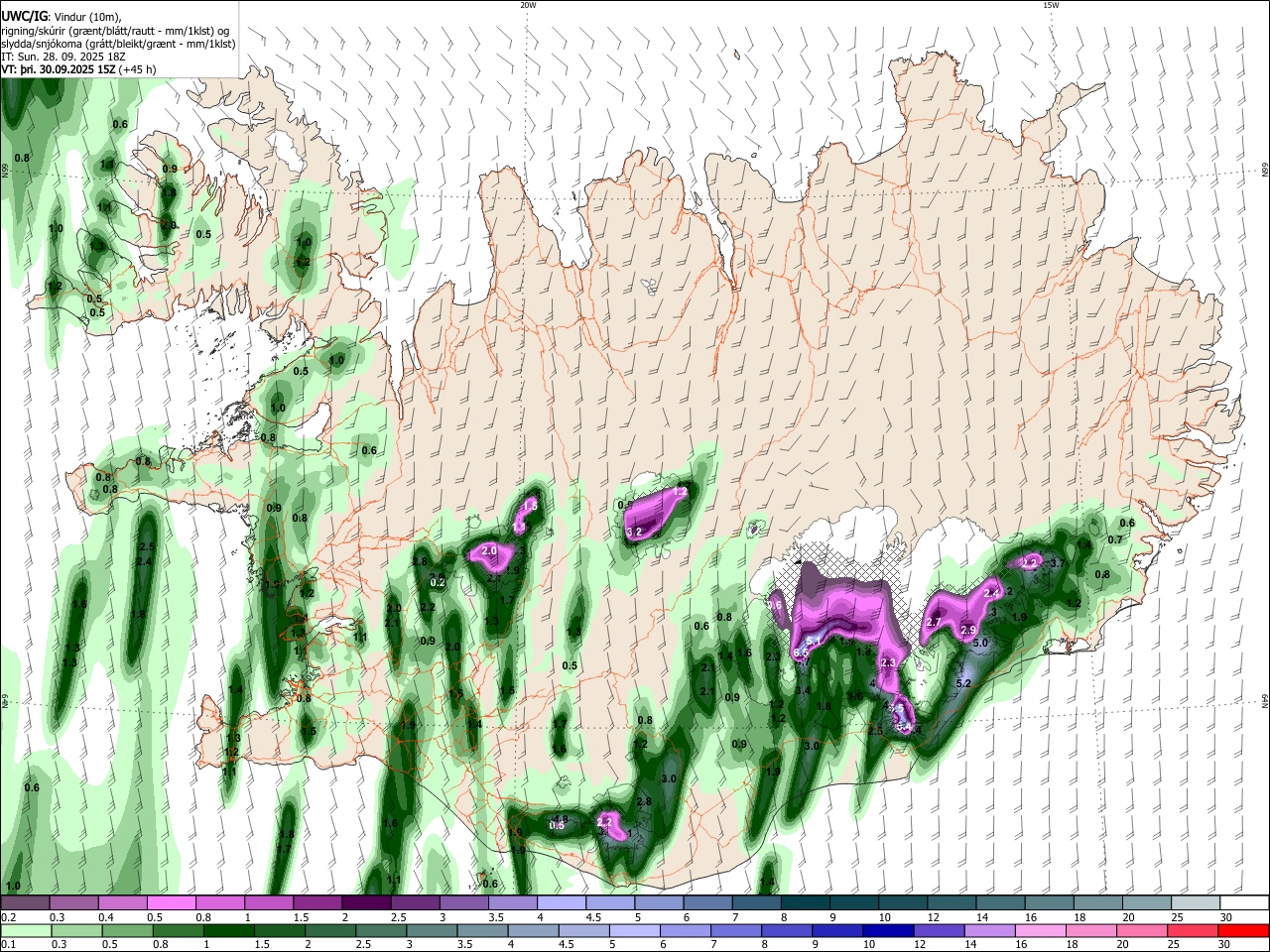Click the '6.5' precipitation value on the map
This screenshot has width=1270, height=952.
pyautogui.click(x=802, y=653)
